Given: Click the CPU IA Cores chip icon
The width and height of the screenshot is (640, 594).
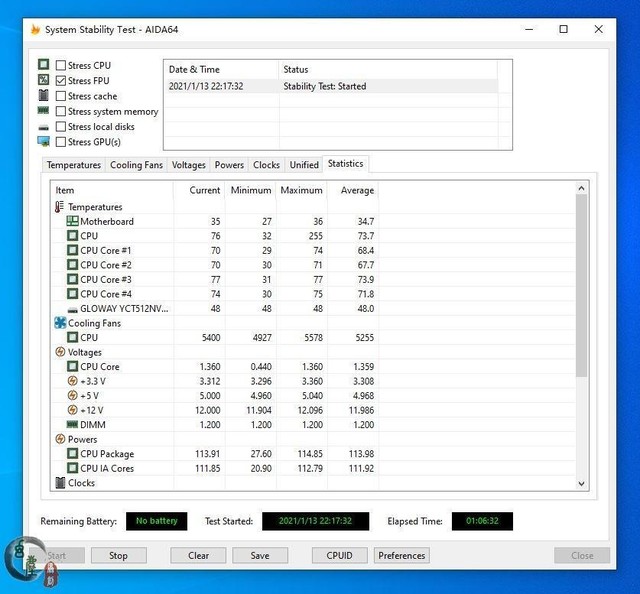Looking at the screenshot, I should coord(72,468).
